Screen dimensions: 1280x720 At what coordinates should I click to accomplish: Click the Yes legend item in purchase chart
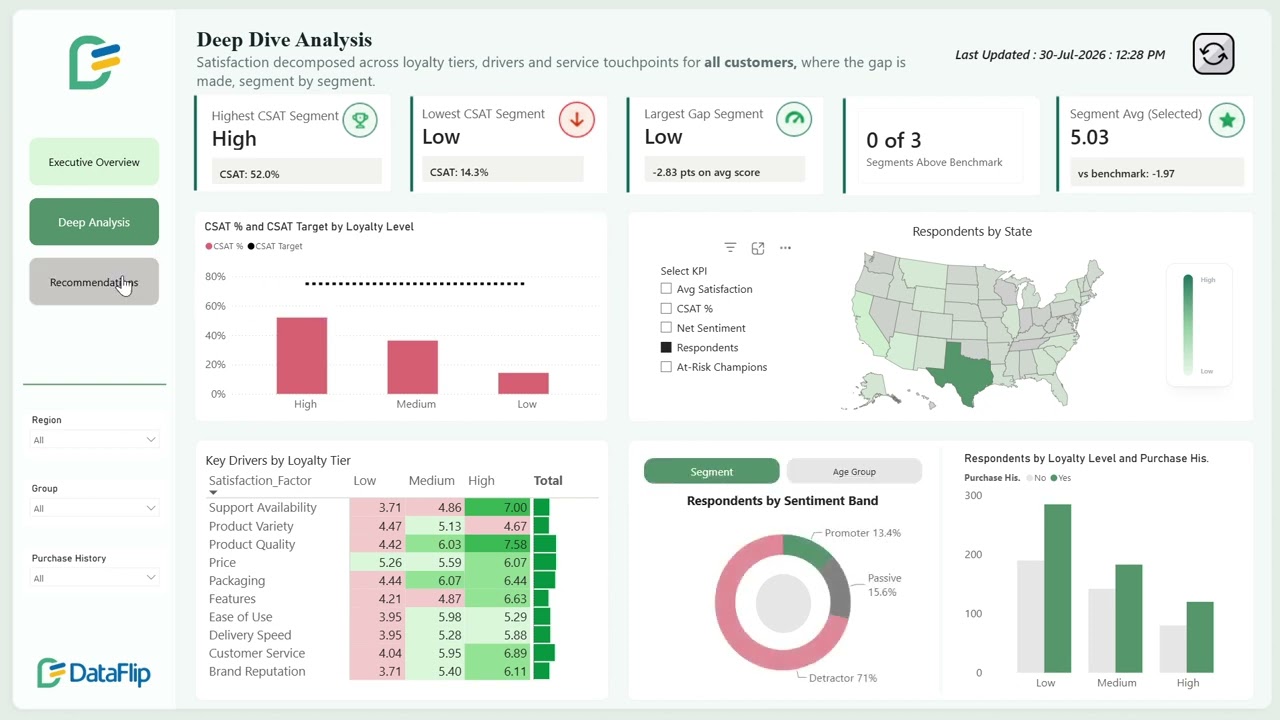coord(1060,478)
